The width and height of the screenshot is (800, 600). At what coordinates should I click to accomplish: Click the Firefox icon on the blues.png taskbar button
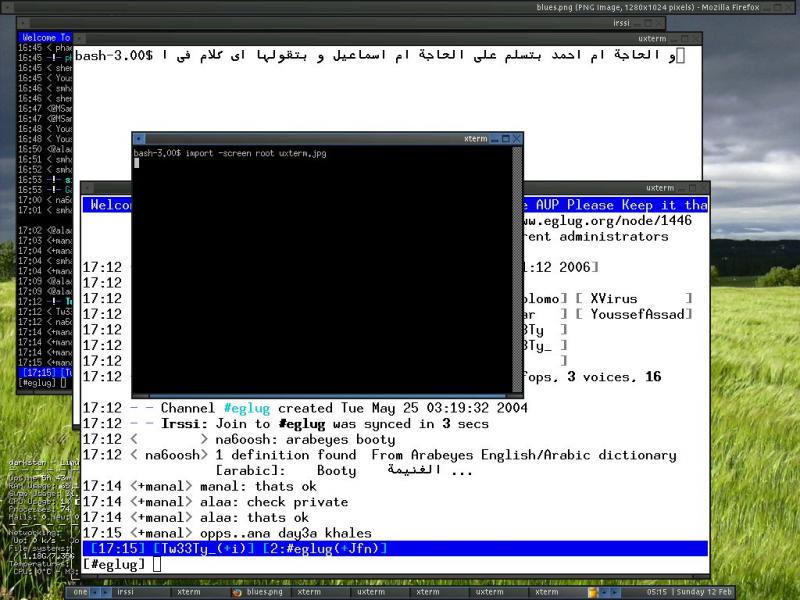pos(235,592)
